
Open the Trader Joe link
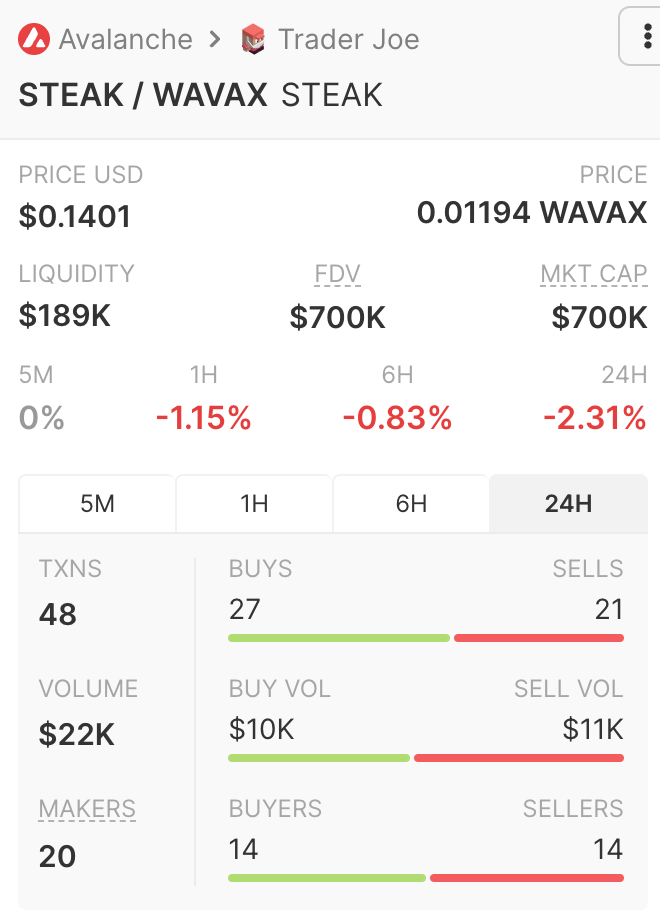click(x=348, y=40)
